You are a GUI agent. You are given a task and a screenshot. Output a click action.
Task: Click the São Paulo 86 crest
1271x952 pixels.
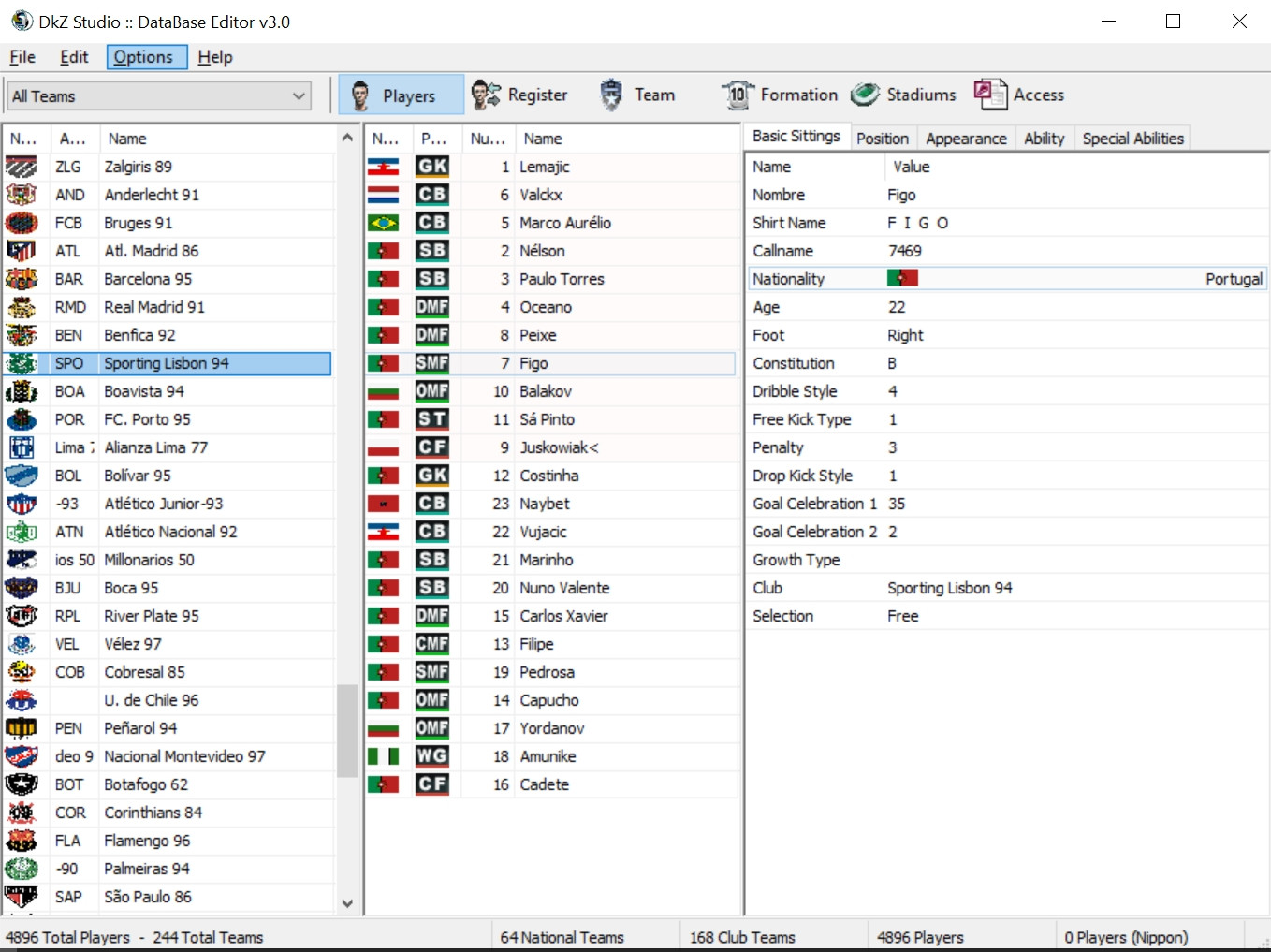(22, 897)
